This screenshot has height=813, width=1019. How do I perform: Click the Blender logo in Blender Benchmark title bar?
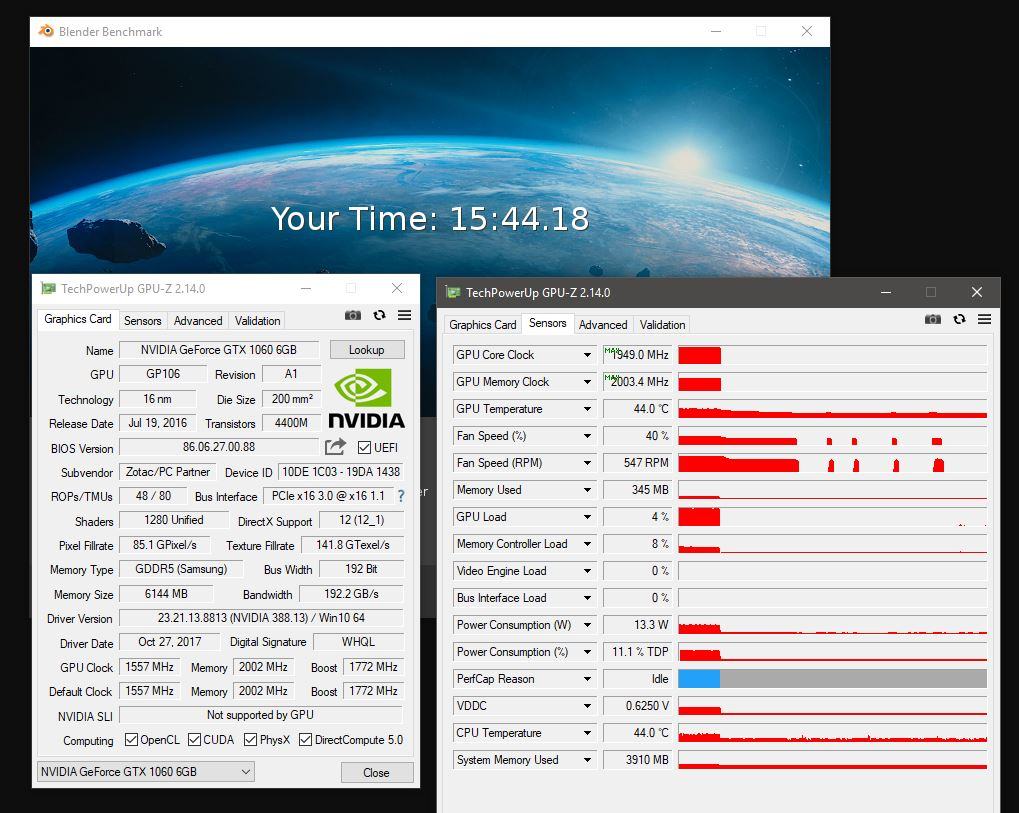pyautogui.click(x=45, y=31)
